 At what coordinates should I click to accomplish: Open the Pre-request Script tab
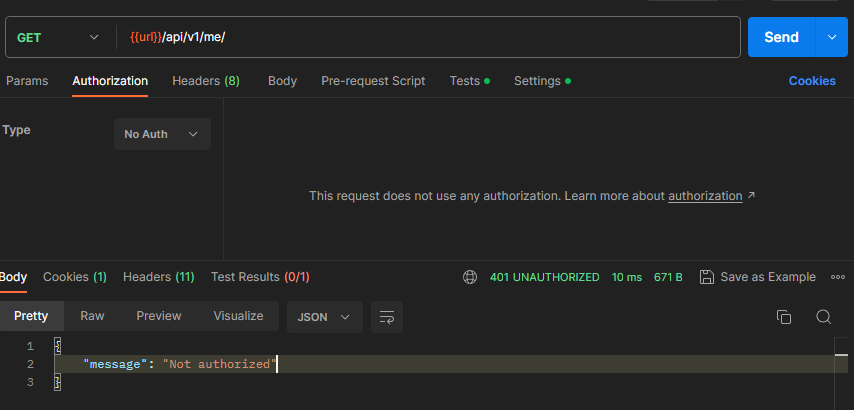click(373, 81)
